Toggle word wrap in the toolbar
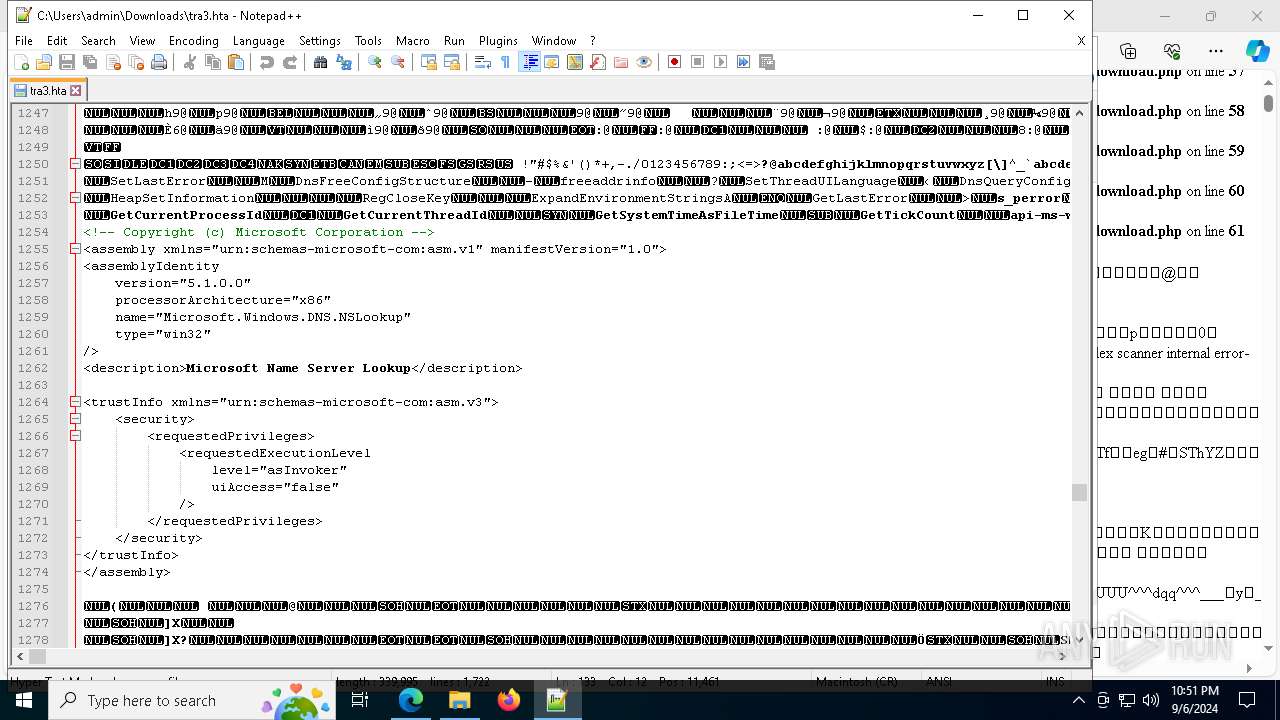The image size is (1280, 720). (x=482, y=62)
